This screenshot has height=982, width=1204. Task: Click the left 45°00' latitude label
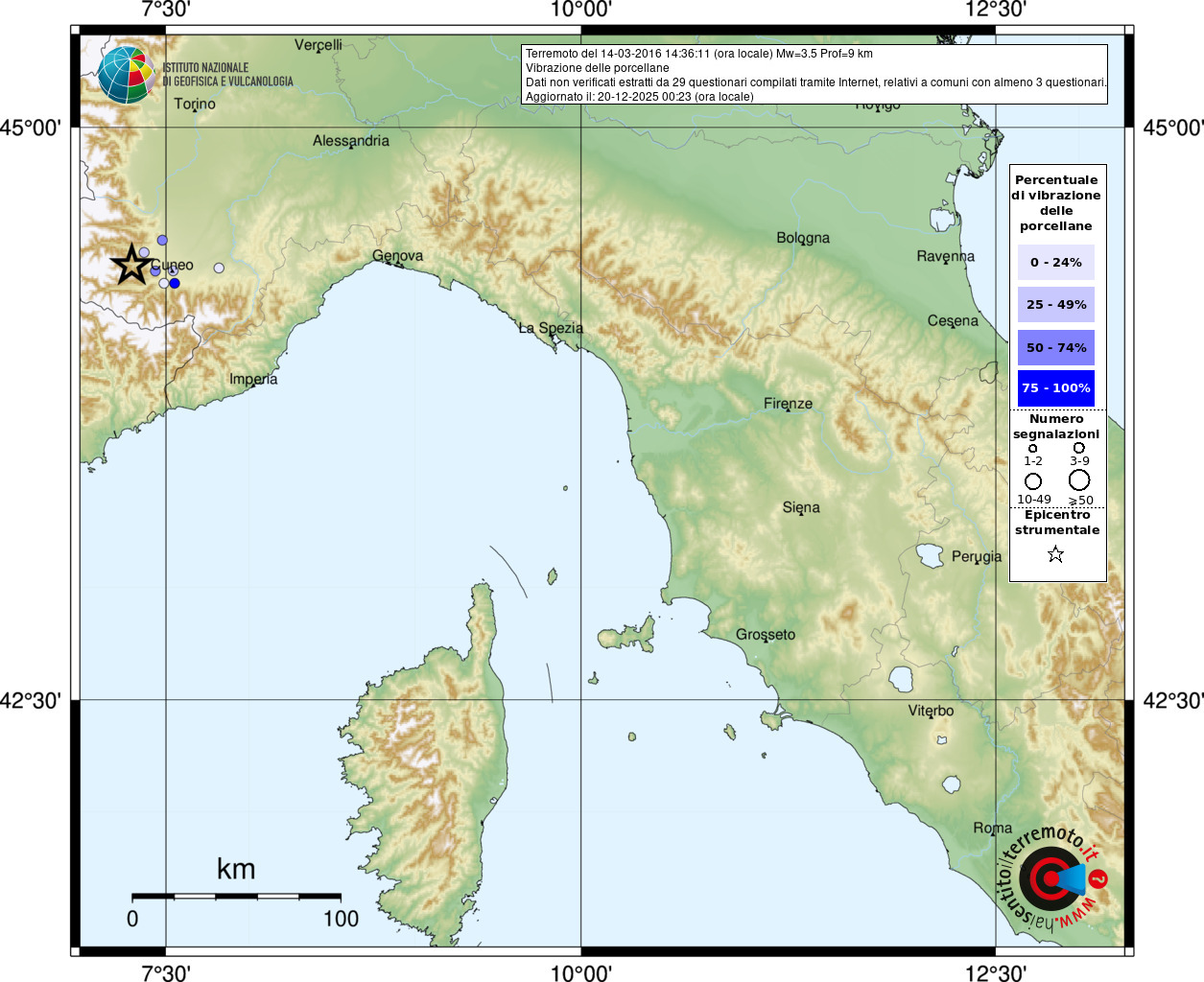(x=30, y=128)
